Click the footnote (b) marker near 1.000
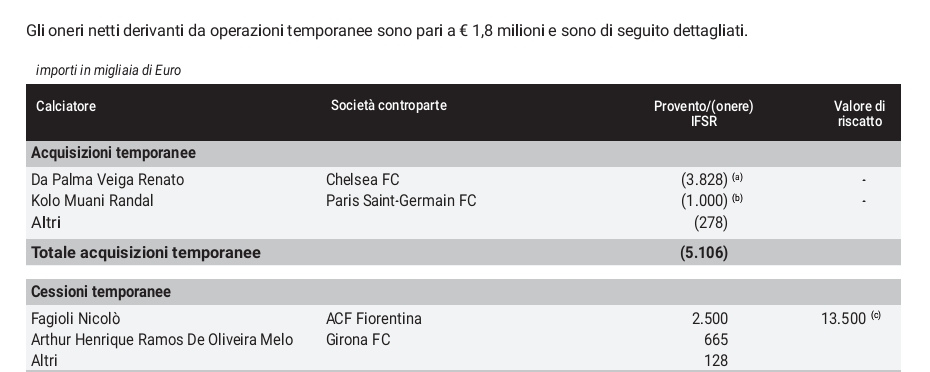 [x=737, y=198]
